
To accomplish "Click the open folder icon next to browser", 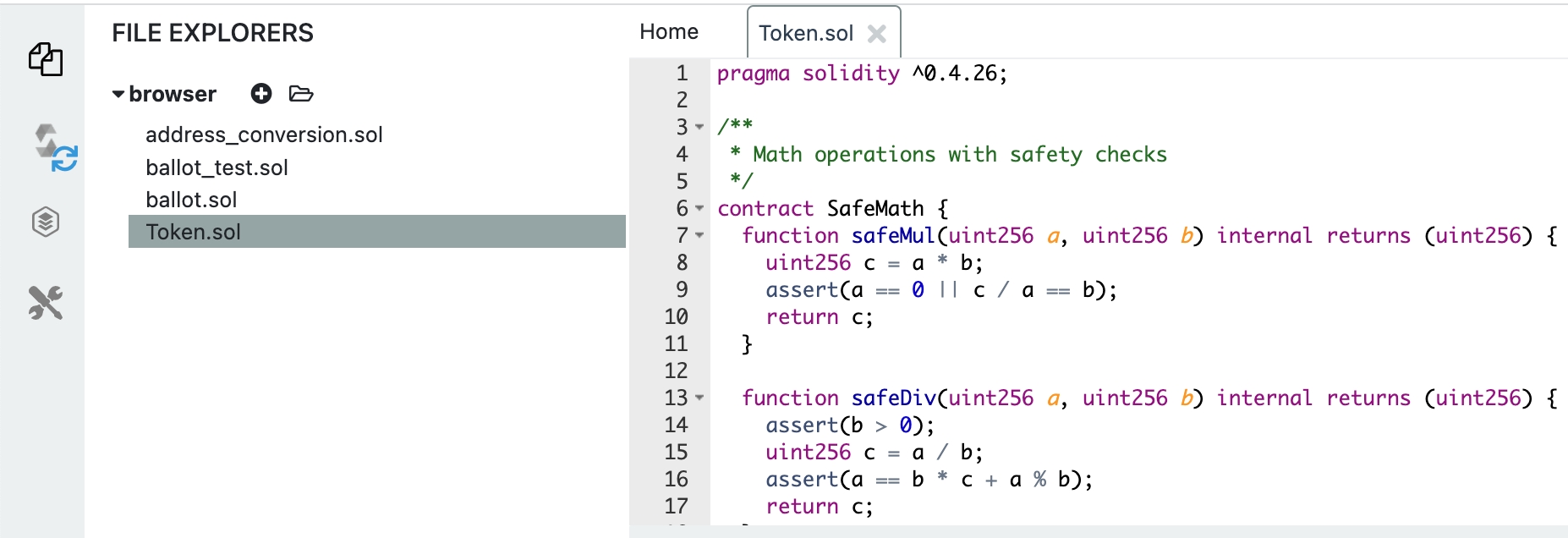I will point(301,94).
